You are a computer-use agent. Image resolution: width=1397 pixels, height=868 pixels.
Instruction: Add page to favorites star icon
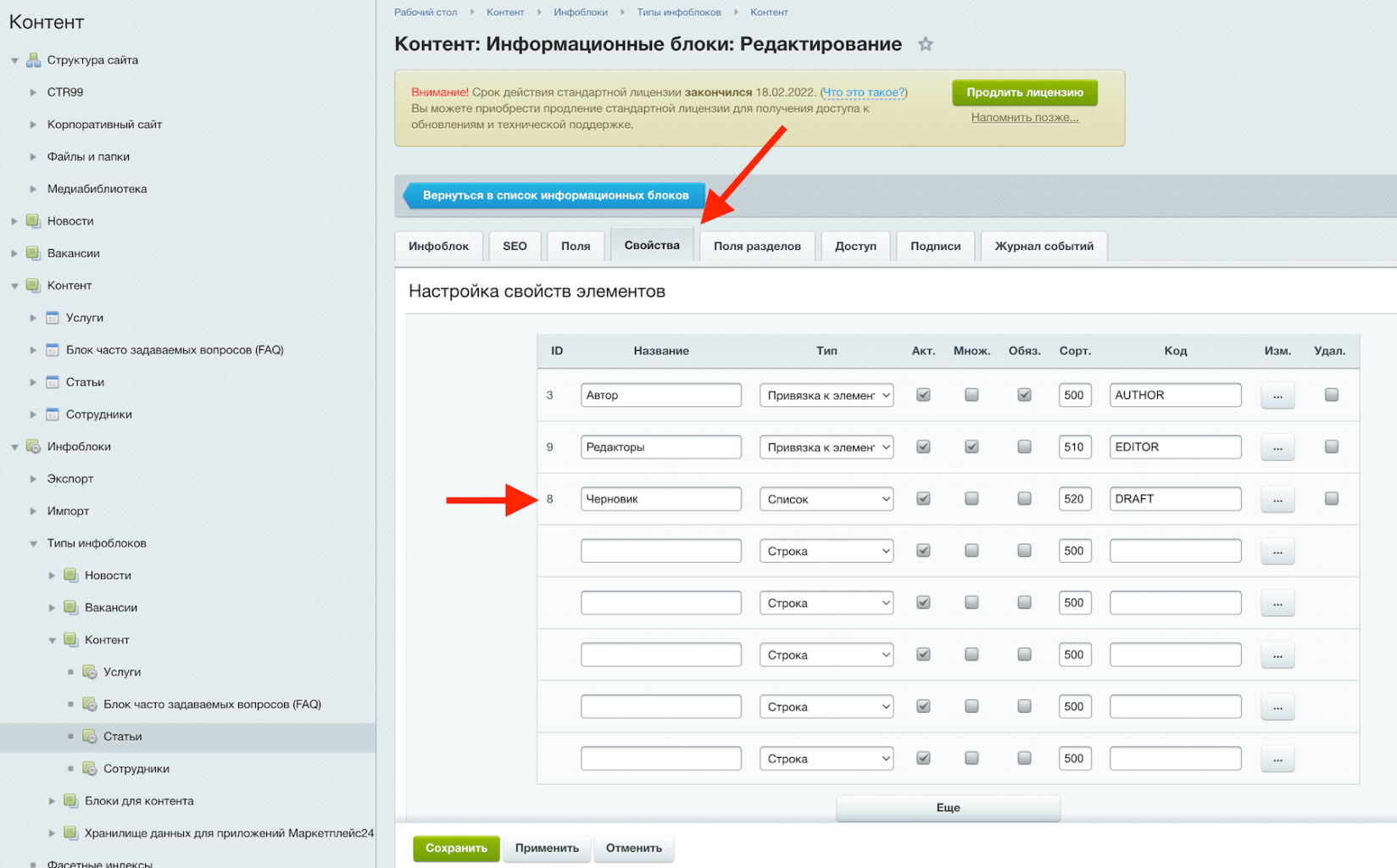(926, 44)
